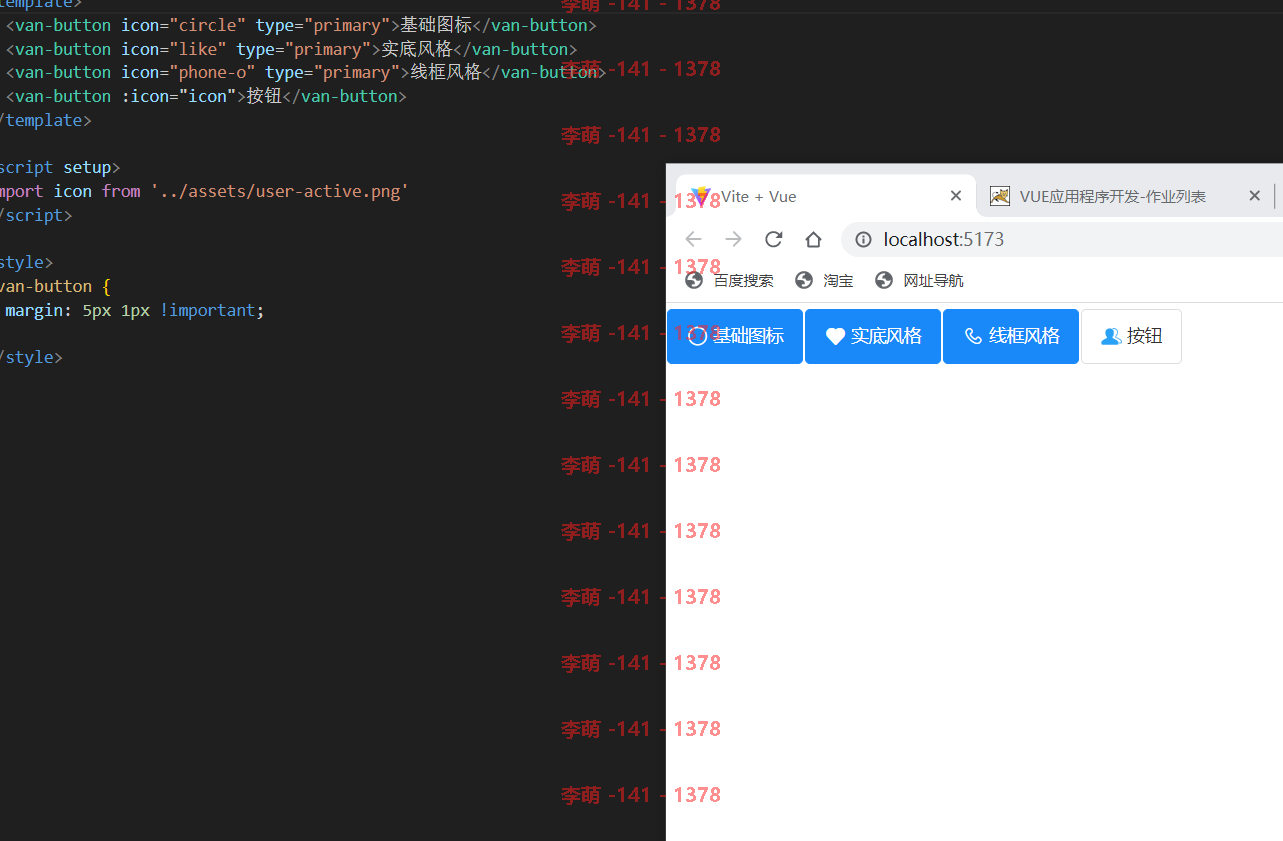This screenshot has height=841, width=1283.
Task: Click the :icon="icon" attribute in code
Action: tap(179, 96)
